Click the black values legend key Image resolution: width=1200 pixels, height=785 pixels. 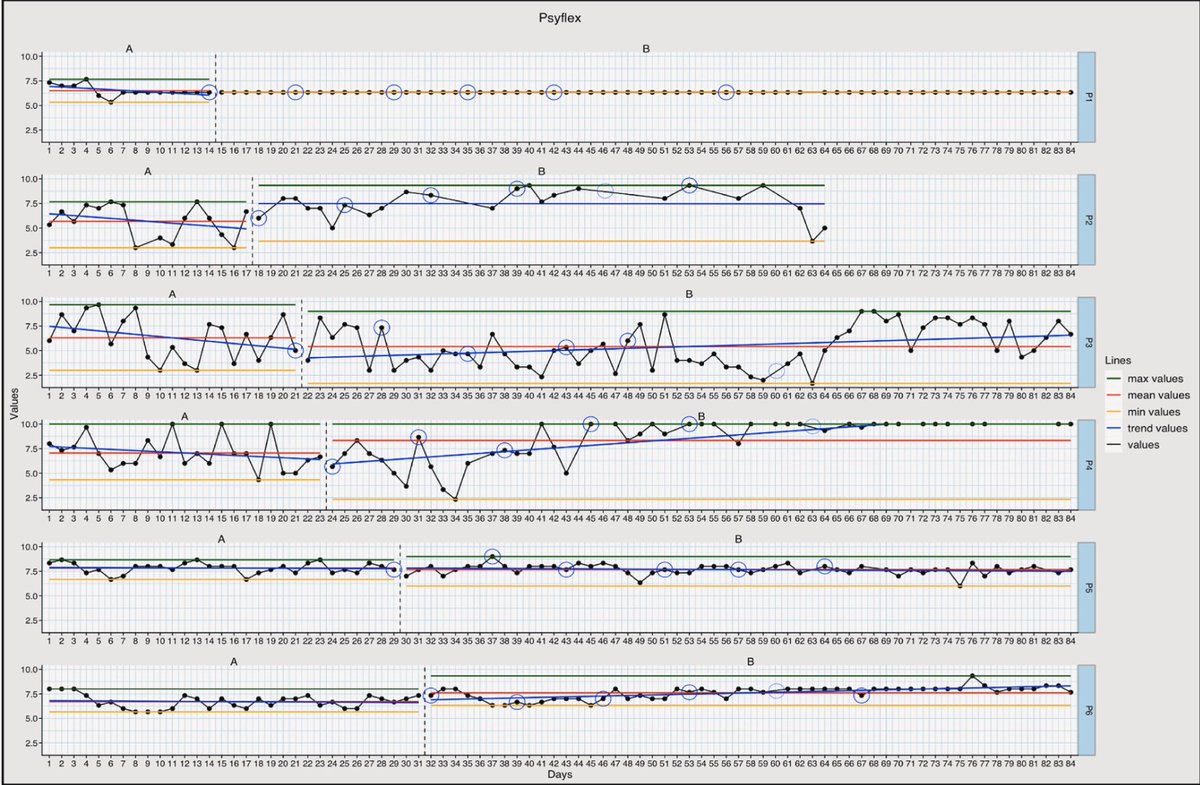coord(1116,445)
